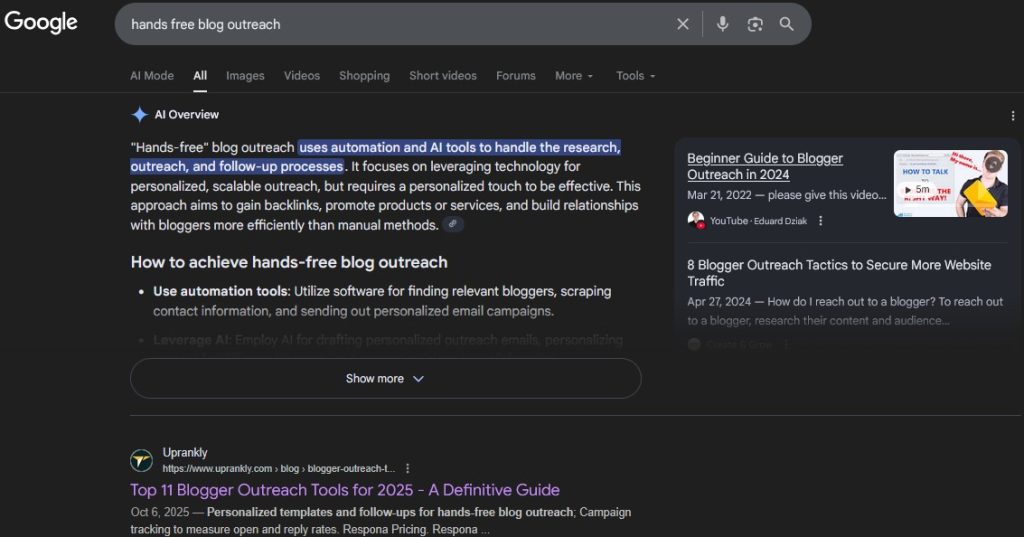Open 8 Blogger Outreach Tactics article

click(839, 273)
